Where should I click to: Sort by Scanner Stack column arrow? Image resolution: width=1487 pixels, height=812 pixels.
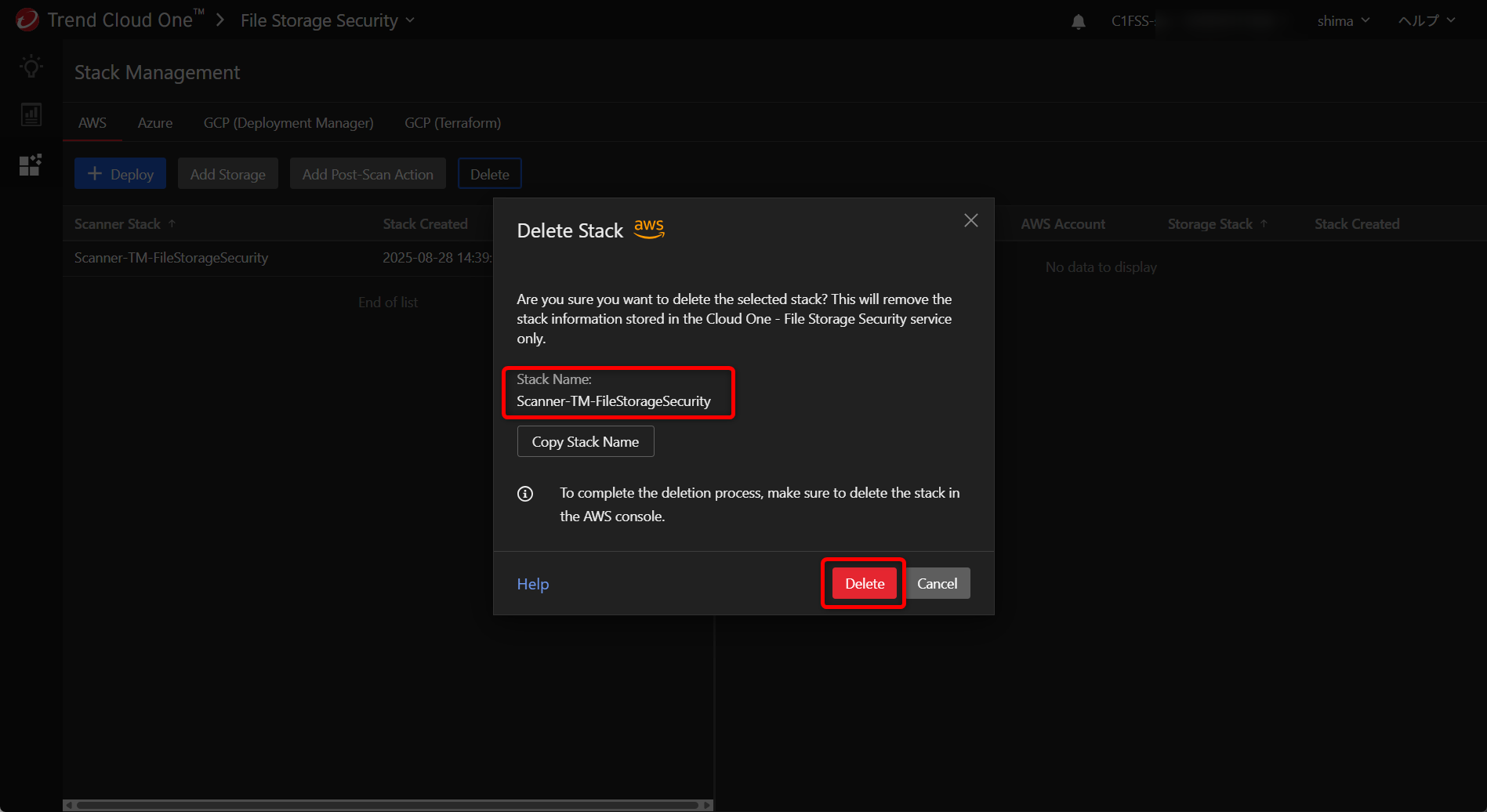pos(172,224)
